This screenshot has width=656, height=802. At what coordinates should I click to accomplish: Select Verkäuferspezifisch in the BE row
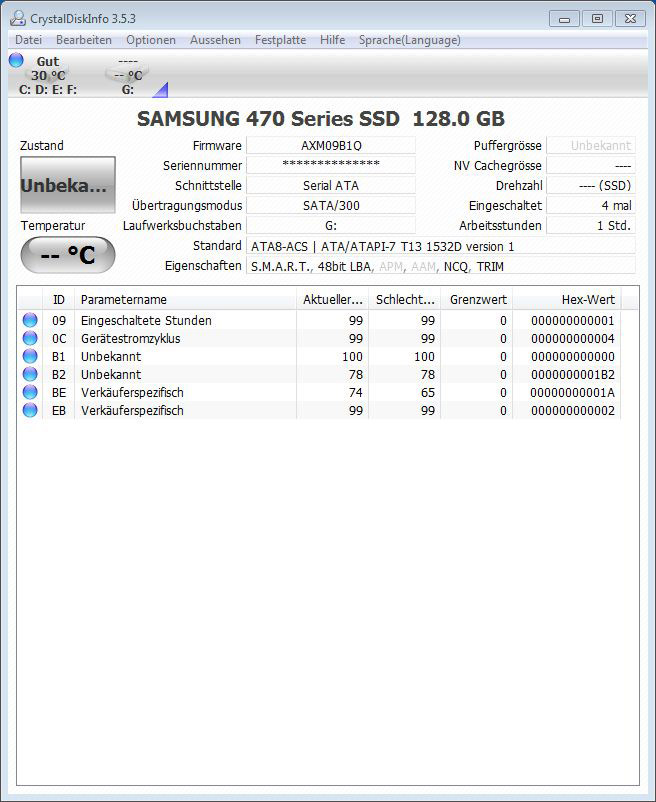point(132,392)
